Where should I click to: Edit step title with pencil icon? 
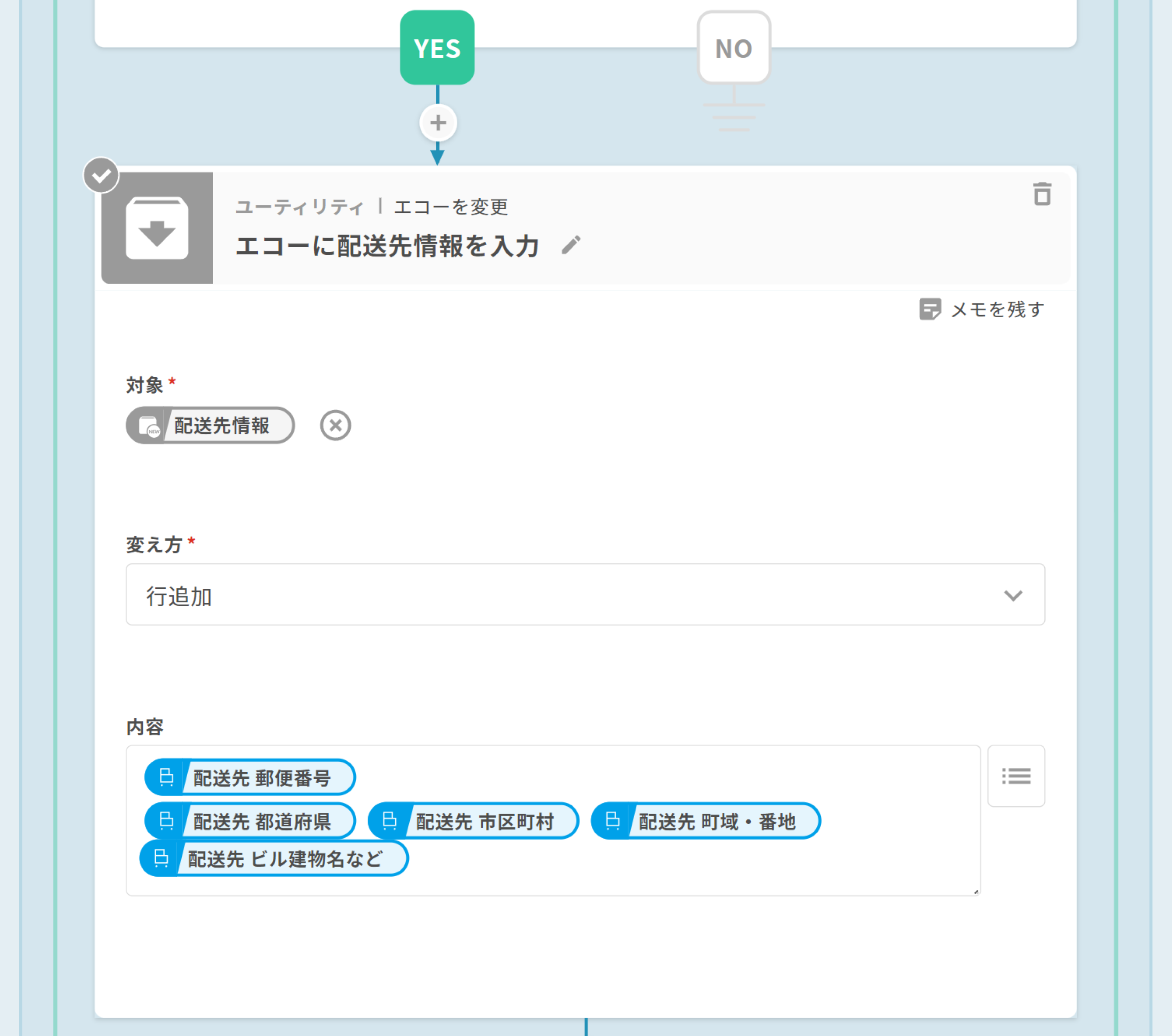click(x=570, y=245)
